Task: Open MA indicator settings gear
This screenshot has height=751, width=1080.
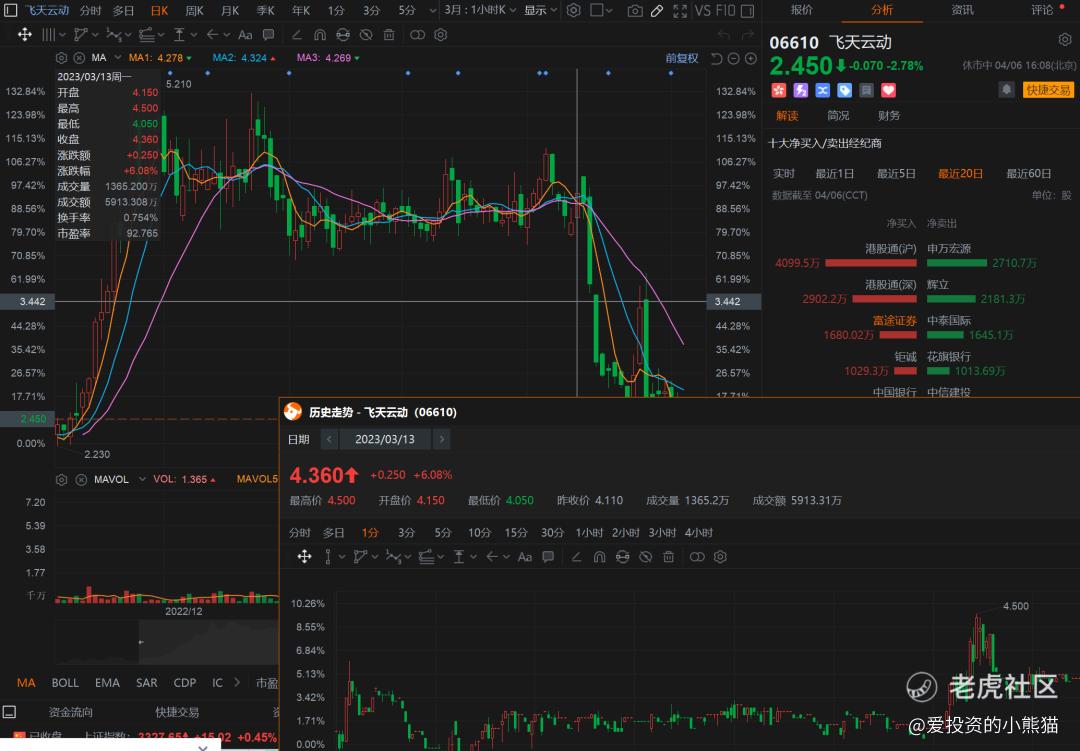Action: 61,58
